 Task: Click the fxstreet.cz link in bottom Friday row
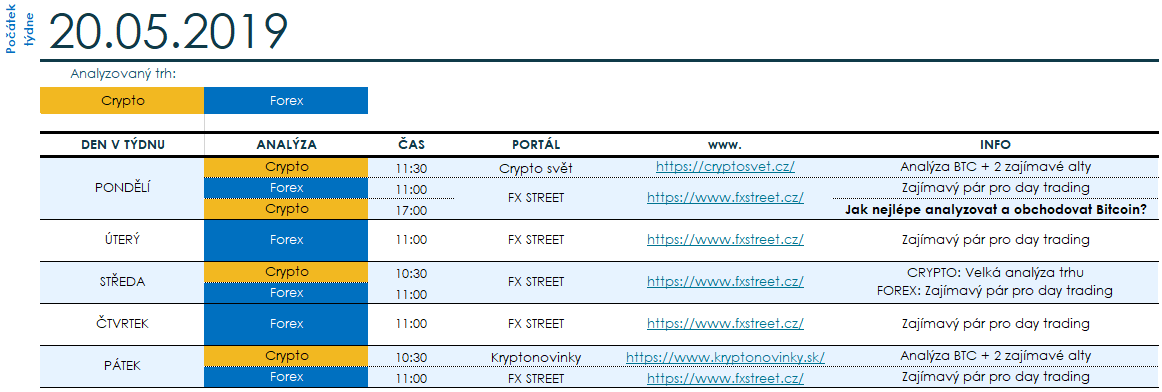pyautogui.click(x=725, y=378)
